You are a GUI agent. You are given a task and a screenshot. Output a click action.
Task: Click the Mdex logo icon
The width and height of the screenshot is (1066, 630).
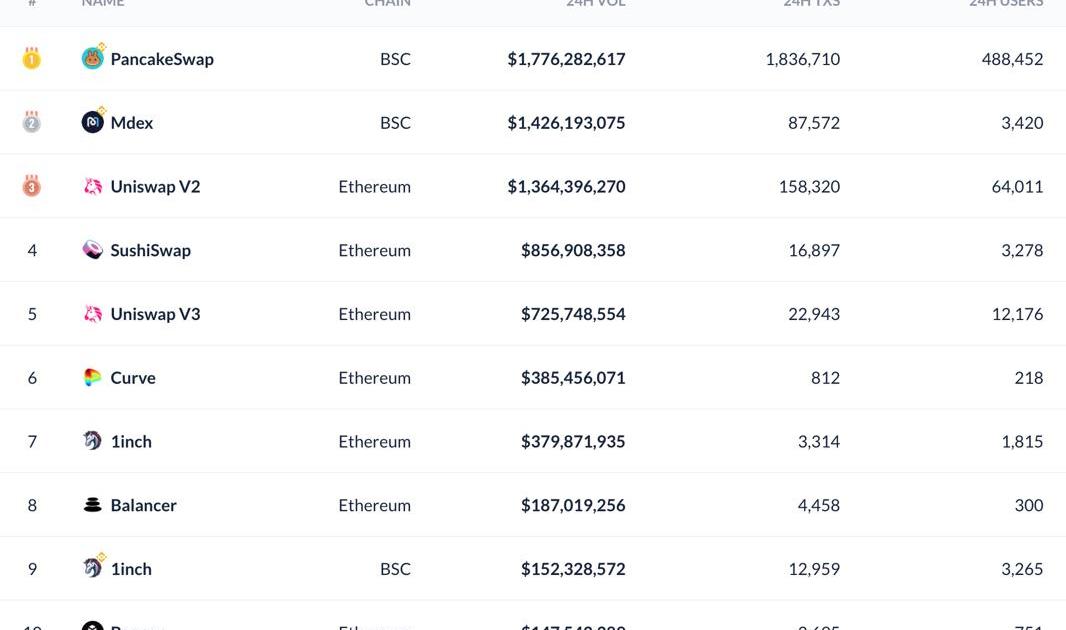[x=92, y=122]
